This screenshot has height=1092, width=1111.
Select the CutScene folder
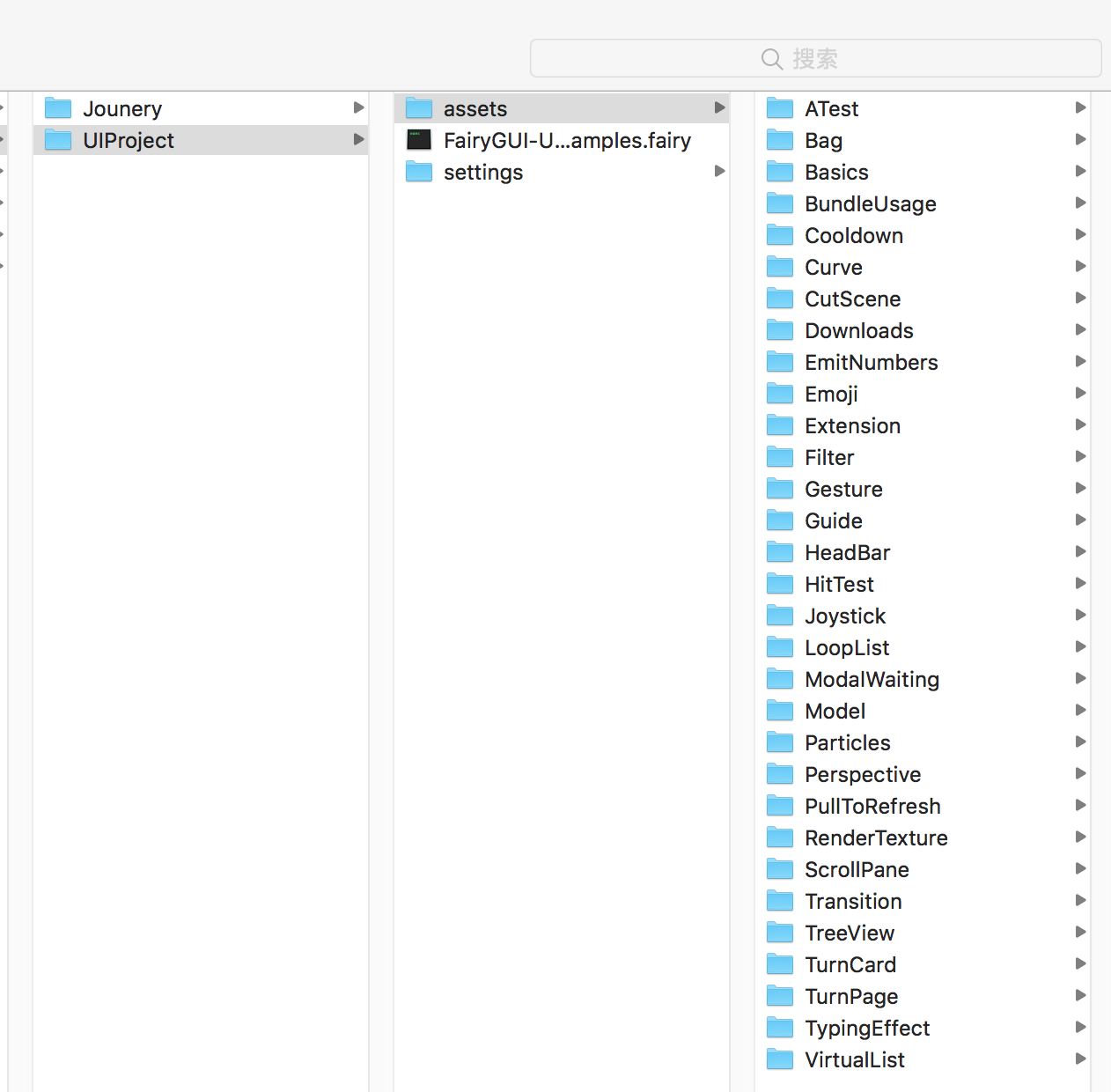(x=852, y=299)
